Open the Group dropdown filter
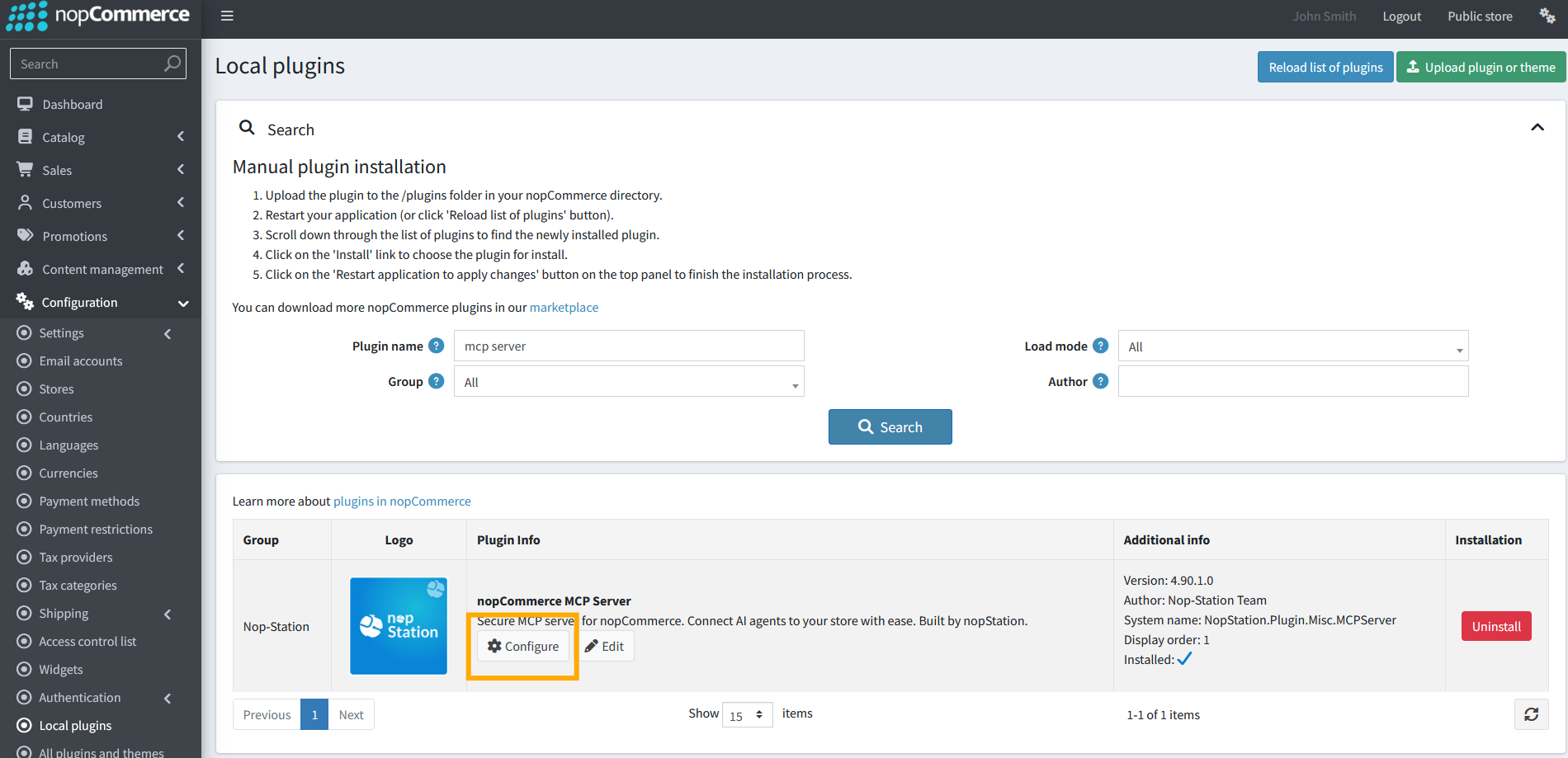 pyautogui.click(x=629, y=381)
